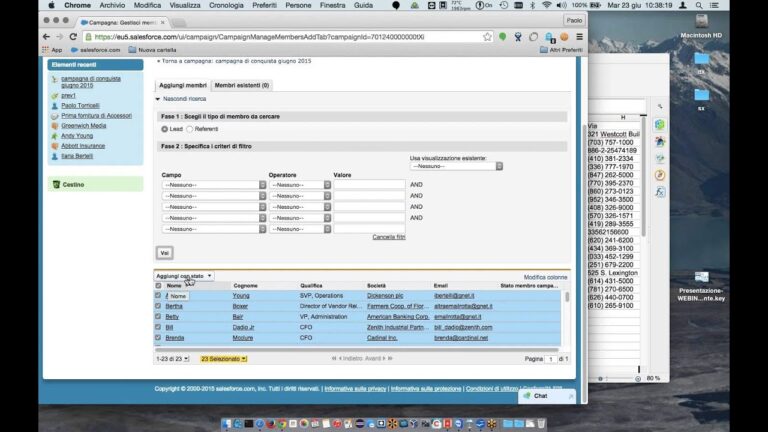The image size is (768, 432).
Task: Open Time Machine menu bar icon
Action: [504, 5]
